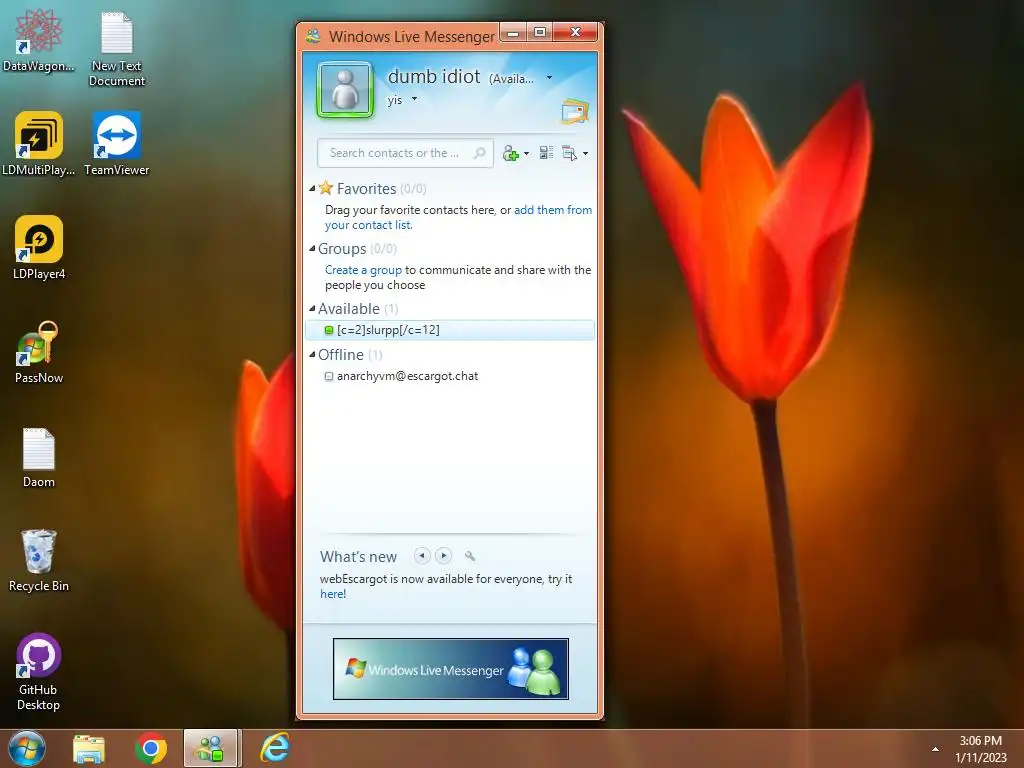This screenshot has height=768, width=1024.
Task: Click the user profile avatar picture
Action: pos(345,89)
